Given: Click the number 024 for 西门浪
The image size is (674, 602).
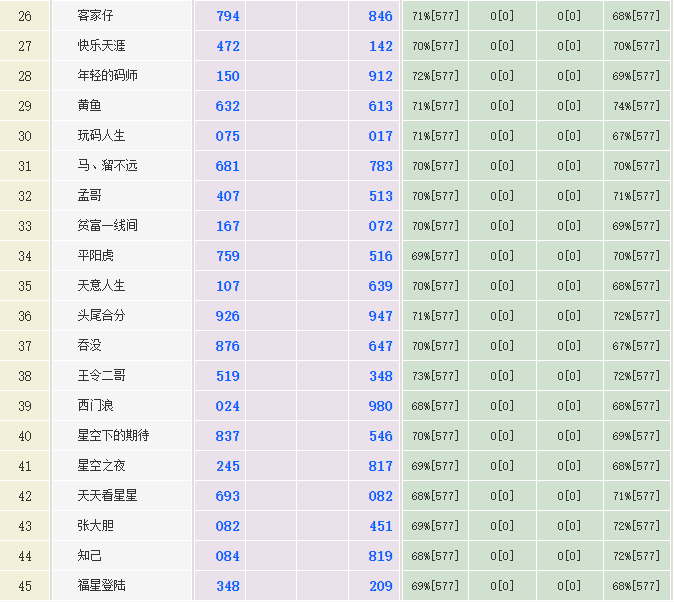Looking at the screenshot, I should (x=228, y=406).
